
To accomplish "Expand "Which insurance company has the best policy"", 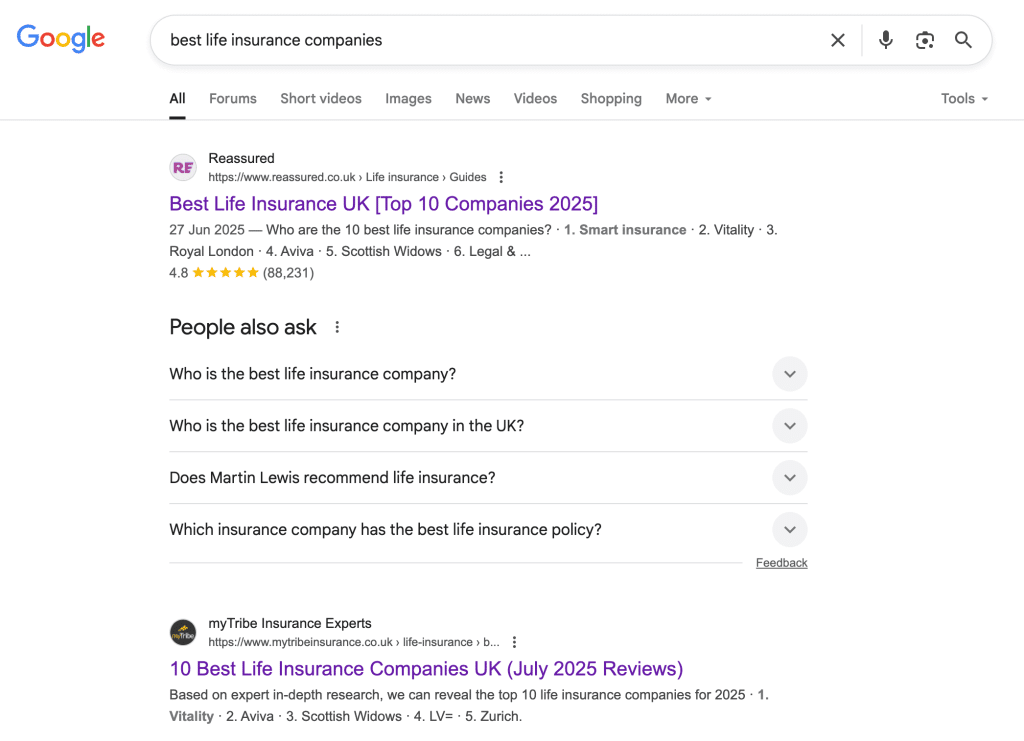I will [789, 530].
